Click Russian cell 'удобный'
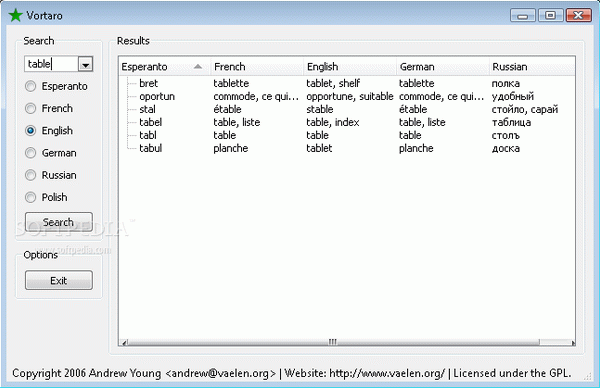The width and height of the screenshot is (600, 388). tap(512, 96)
